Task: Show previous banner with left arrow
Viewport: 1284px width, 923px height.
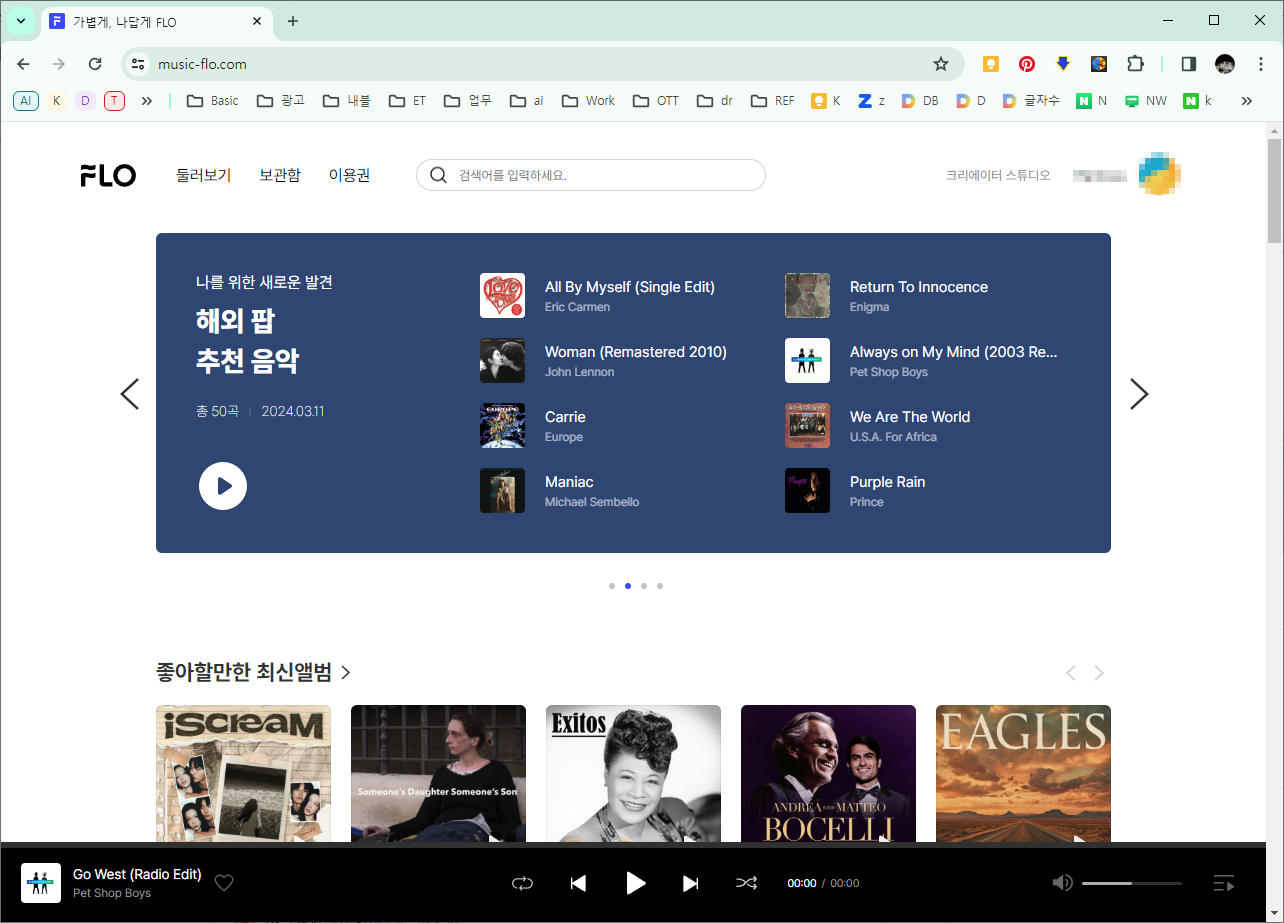Action: click(x=130, y=394)
